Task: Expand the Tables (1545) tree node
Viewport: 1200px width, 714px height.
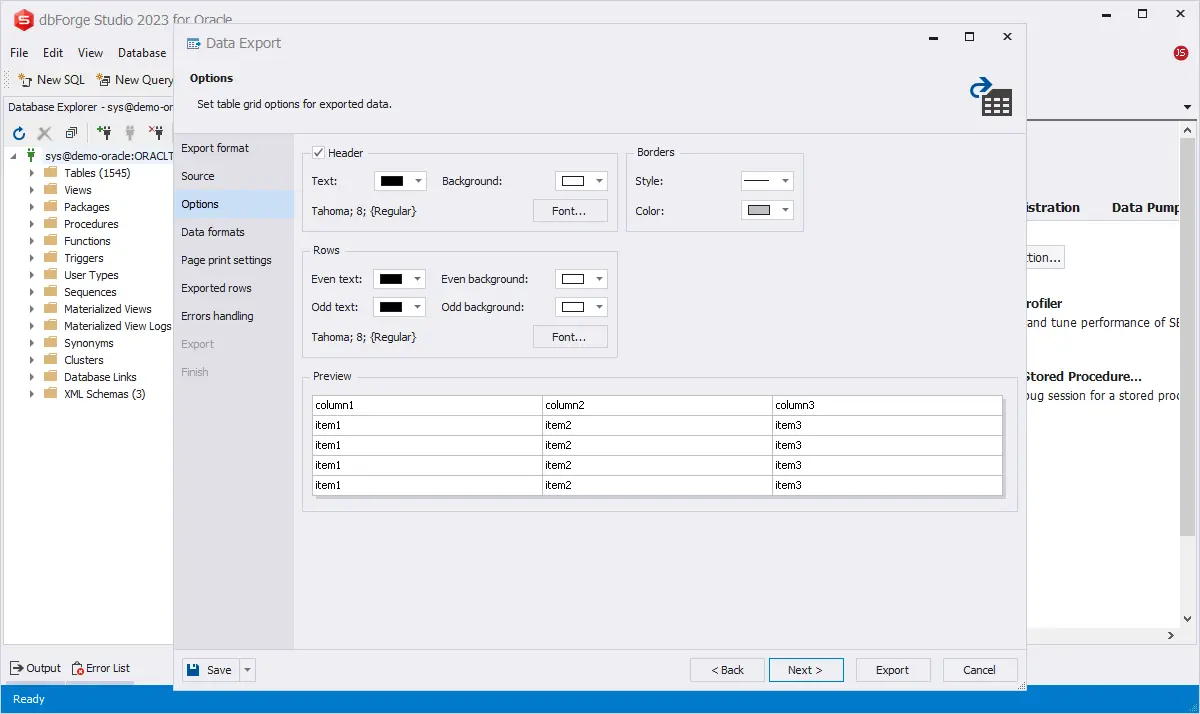Action: point(31,173)
